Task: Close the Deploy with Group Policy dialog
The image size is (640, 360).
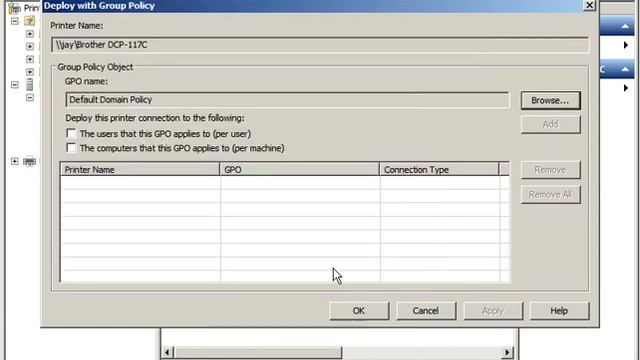Action: (x=589, y=5)
